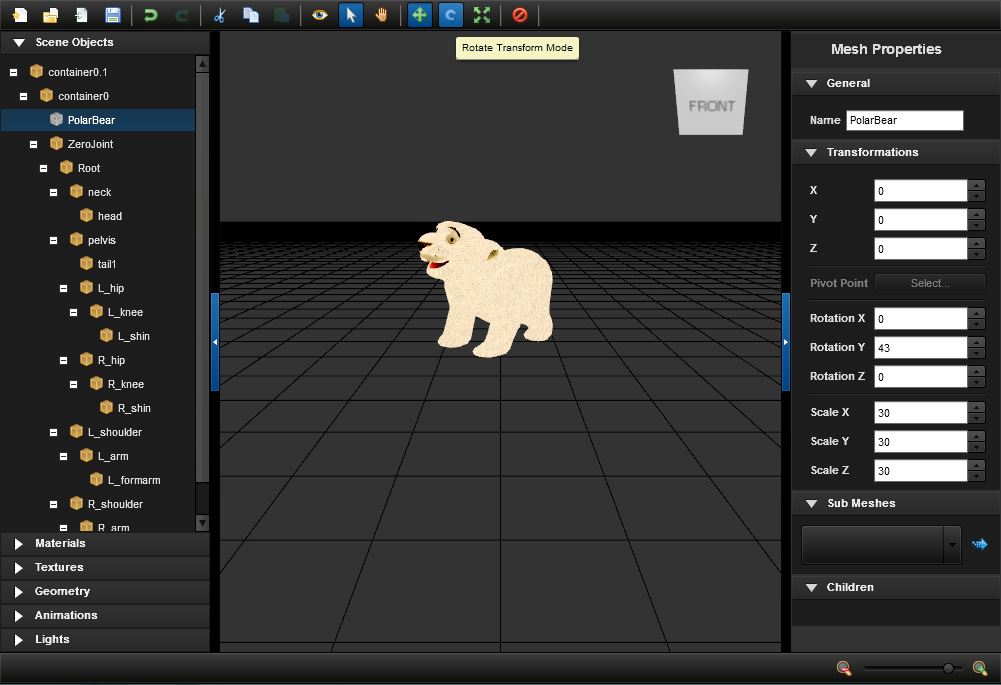Collapse the neck tree node
The width and height of the screenshot is (1001, 685).
(x=54, y=192)
